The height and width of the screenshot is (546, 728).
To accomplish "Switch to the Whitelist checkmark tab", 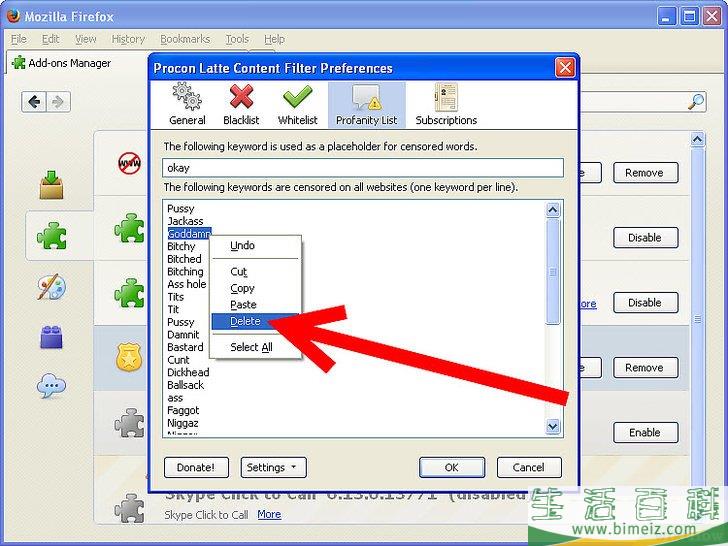I will [x=298, y=105].
